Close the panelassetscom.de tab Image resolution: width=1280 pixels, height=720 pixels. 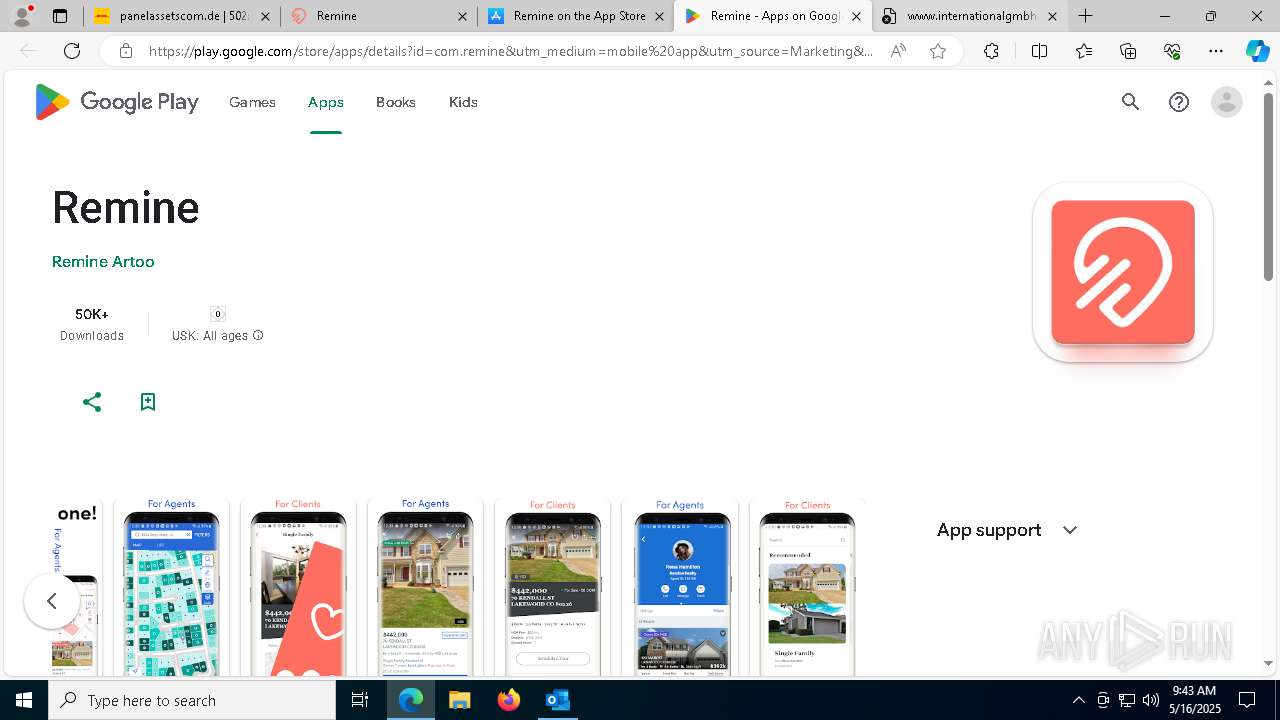tap(264, 16)
